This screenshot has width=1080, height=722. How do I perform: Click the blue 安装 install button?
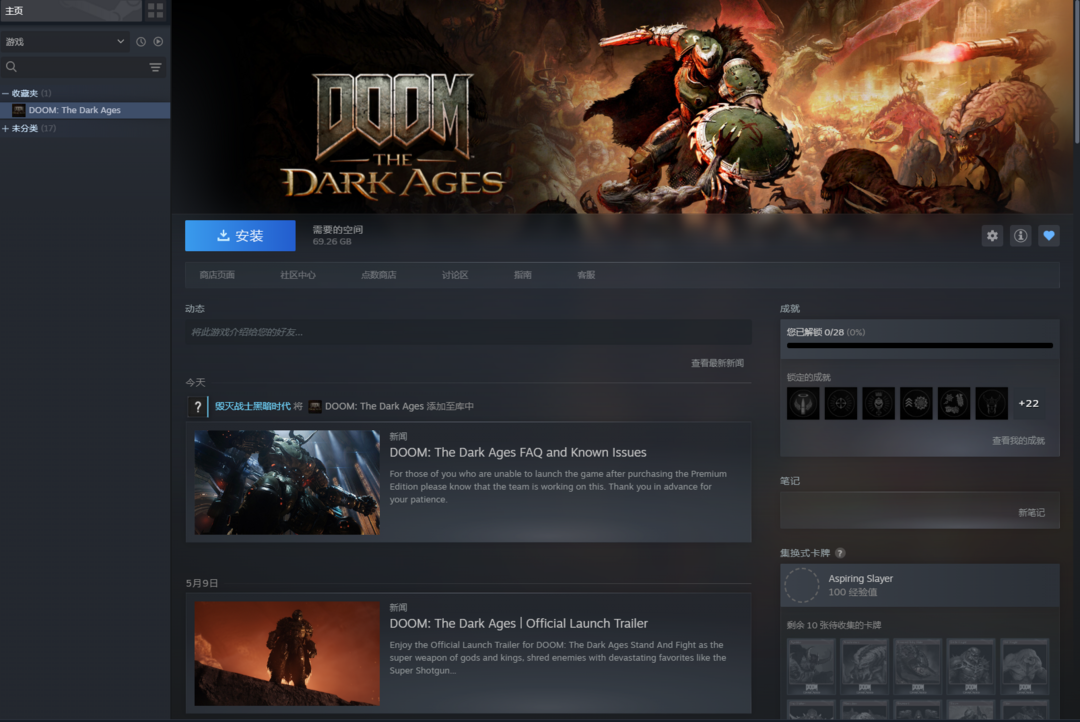click(240, 236)
